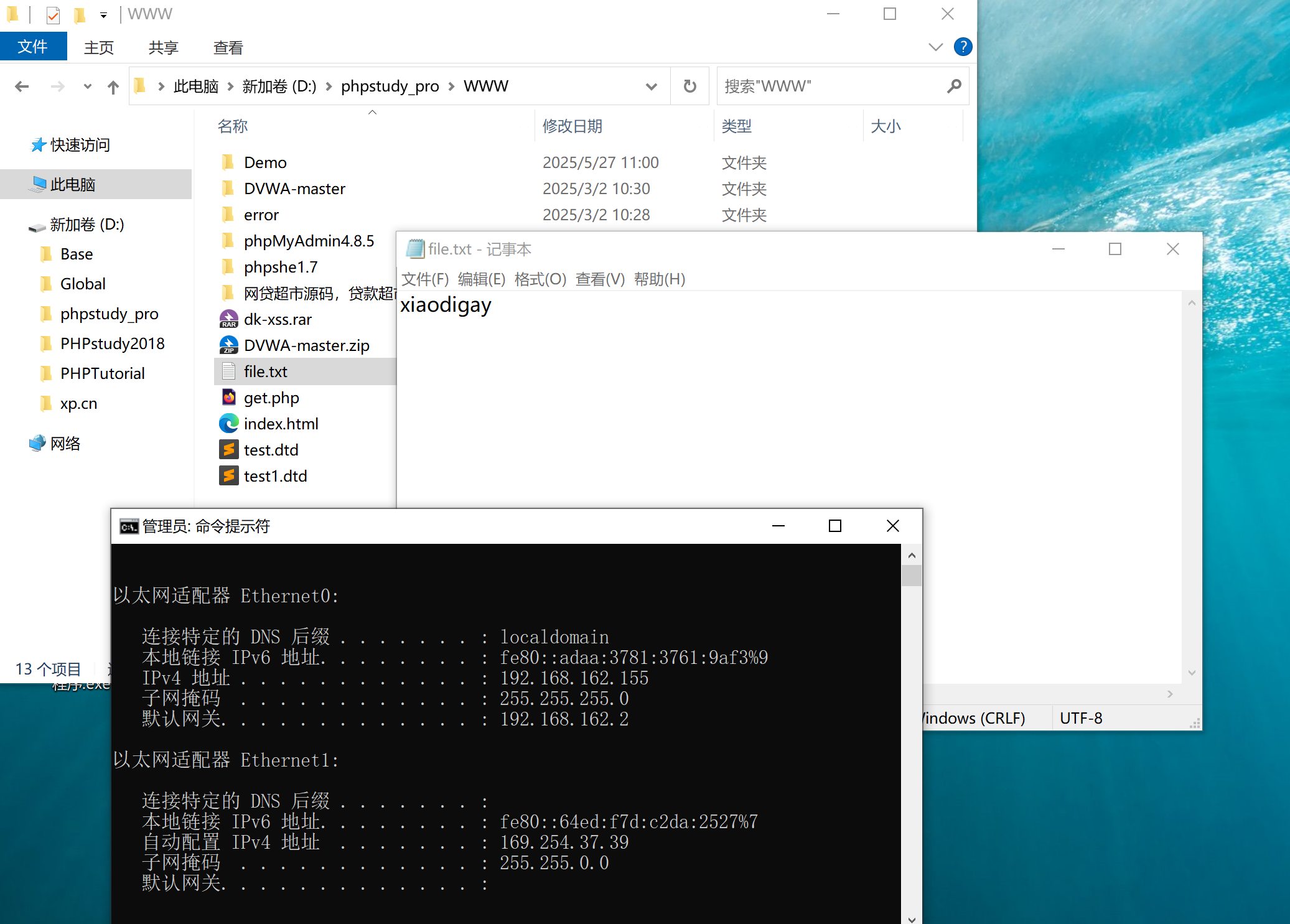The width and height of the screenshot is (1290, 924).
Task: Click the up-directory arrow icon
Action: coord(113,87)
